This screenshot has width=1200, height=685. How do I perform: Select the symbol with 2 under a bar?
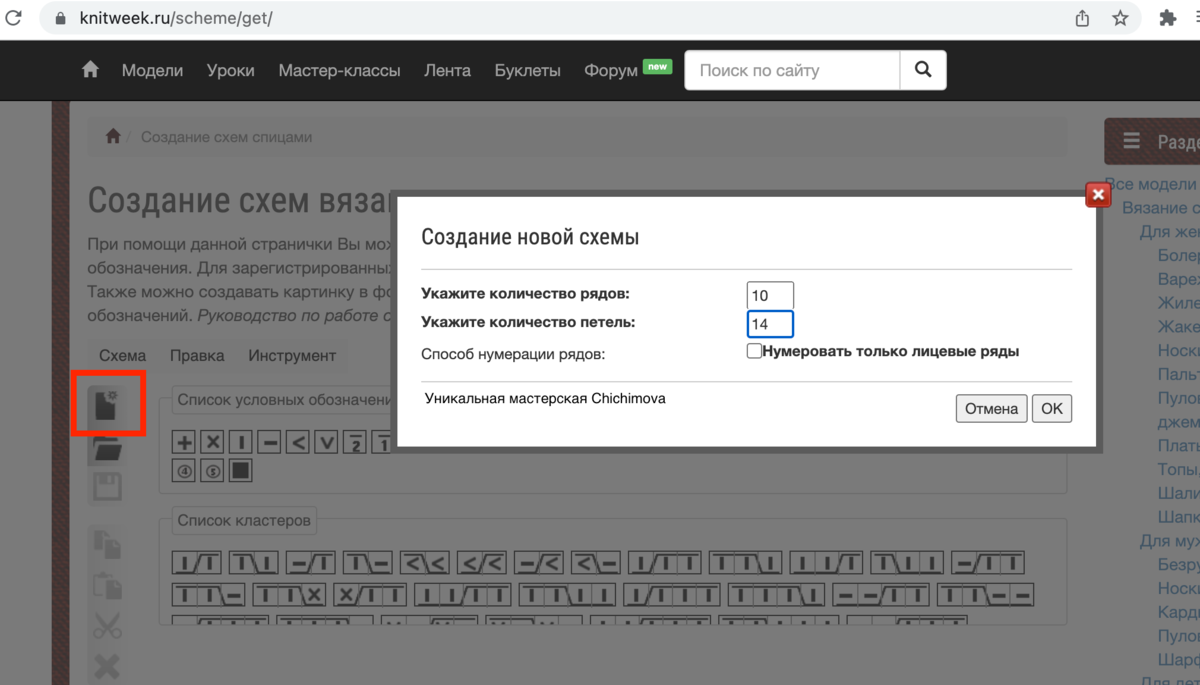(355, 442)
